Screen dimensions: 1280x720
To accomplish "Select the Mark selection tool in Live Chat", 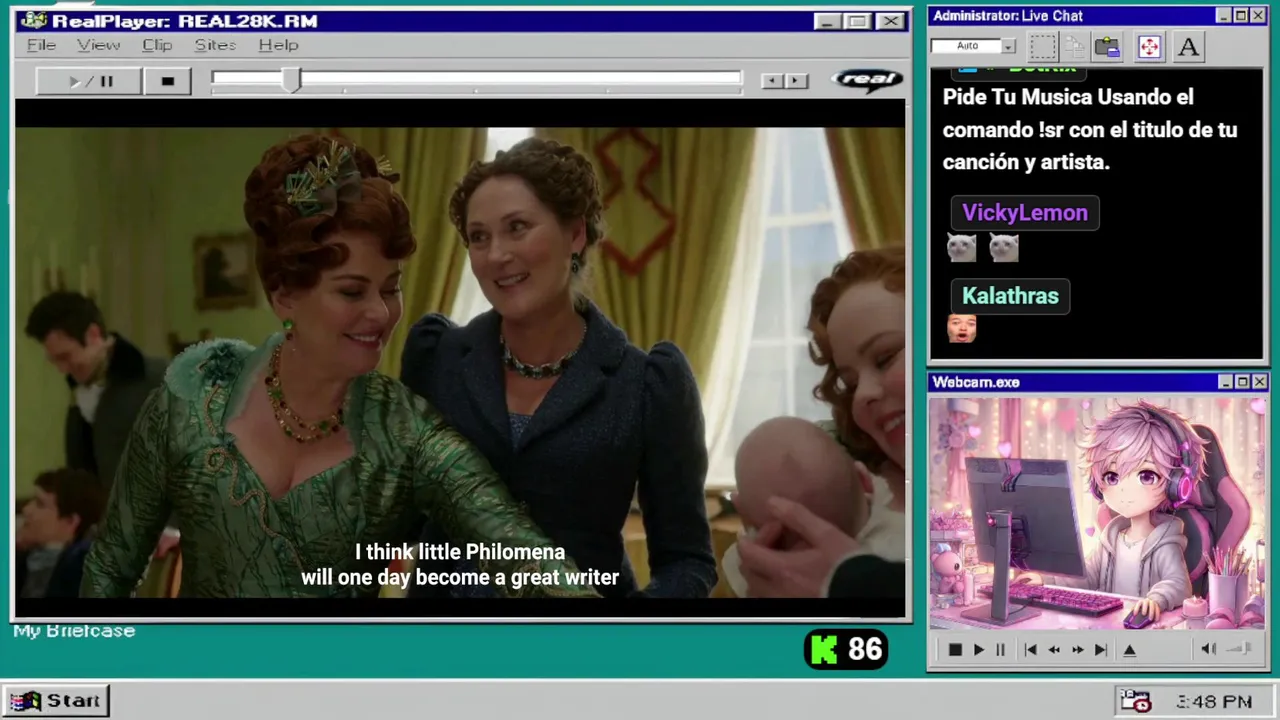I will point(1043,47).
